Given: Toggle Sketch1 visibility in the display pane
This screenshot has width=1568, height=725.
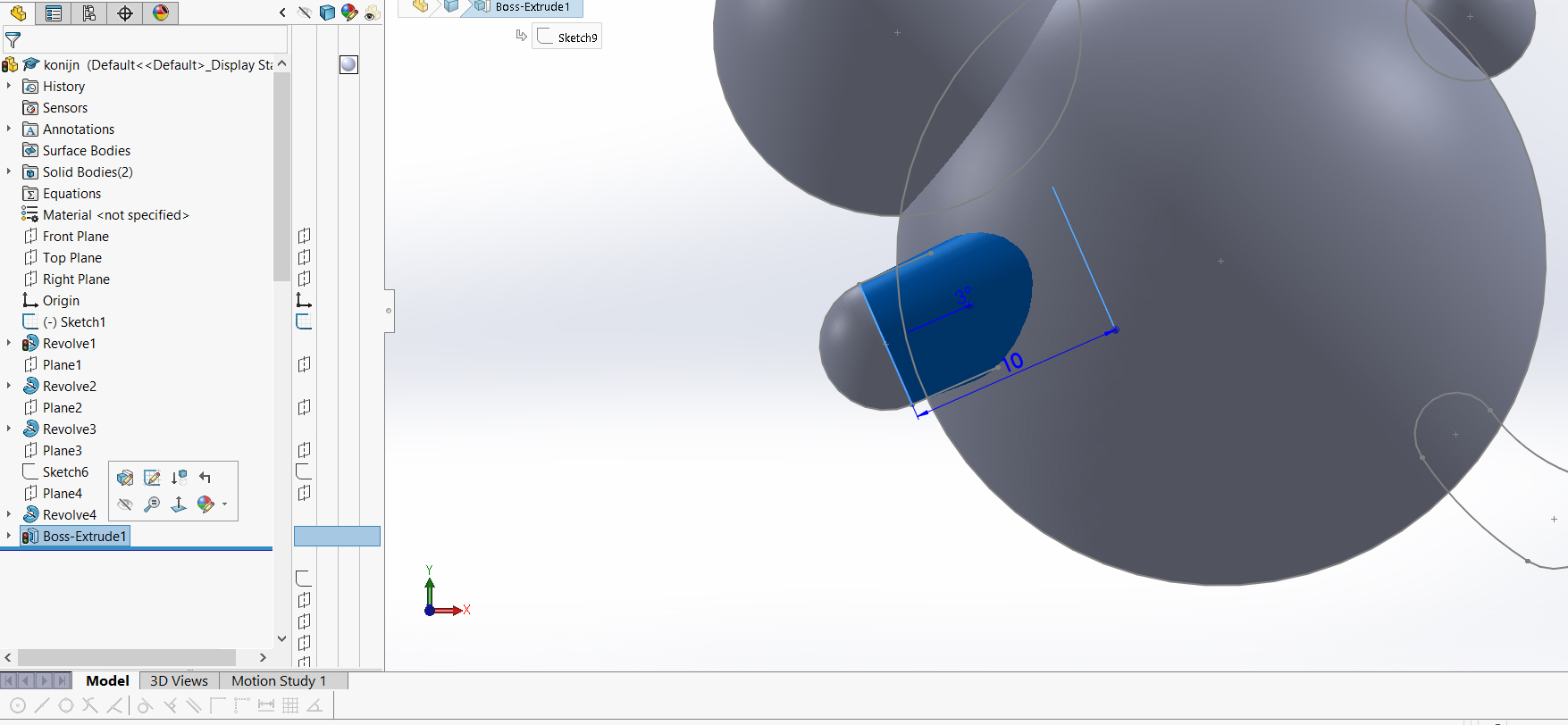Looking at the screenshot, I should 304,321.
